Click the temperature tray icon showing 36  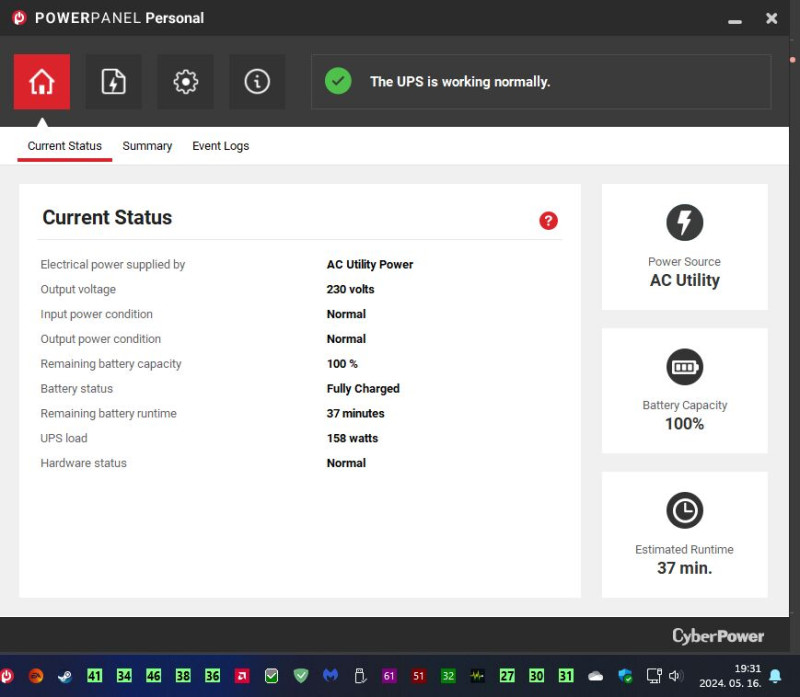(213, 676)
